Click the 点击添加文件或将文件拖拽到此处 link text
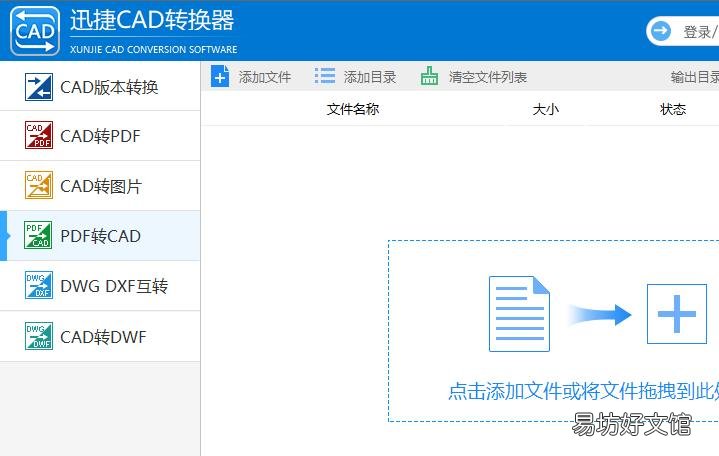719x456 pixels. point(583,391)
